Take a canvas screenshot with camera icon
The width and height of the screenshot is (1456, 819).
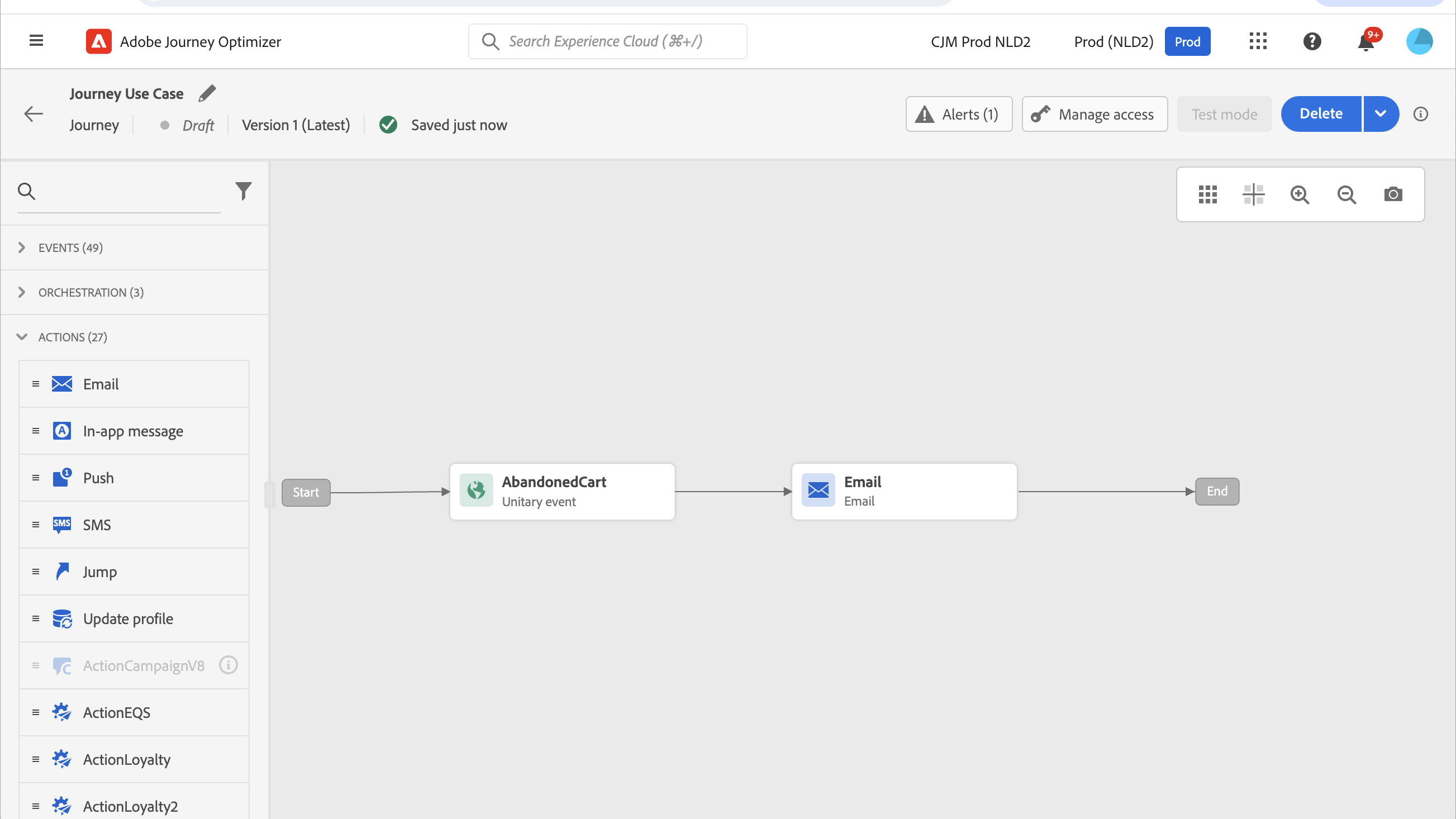1393,194
